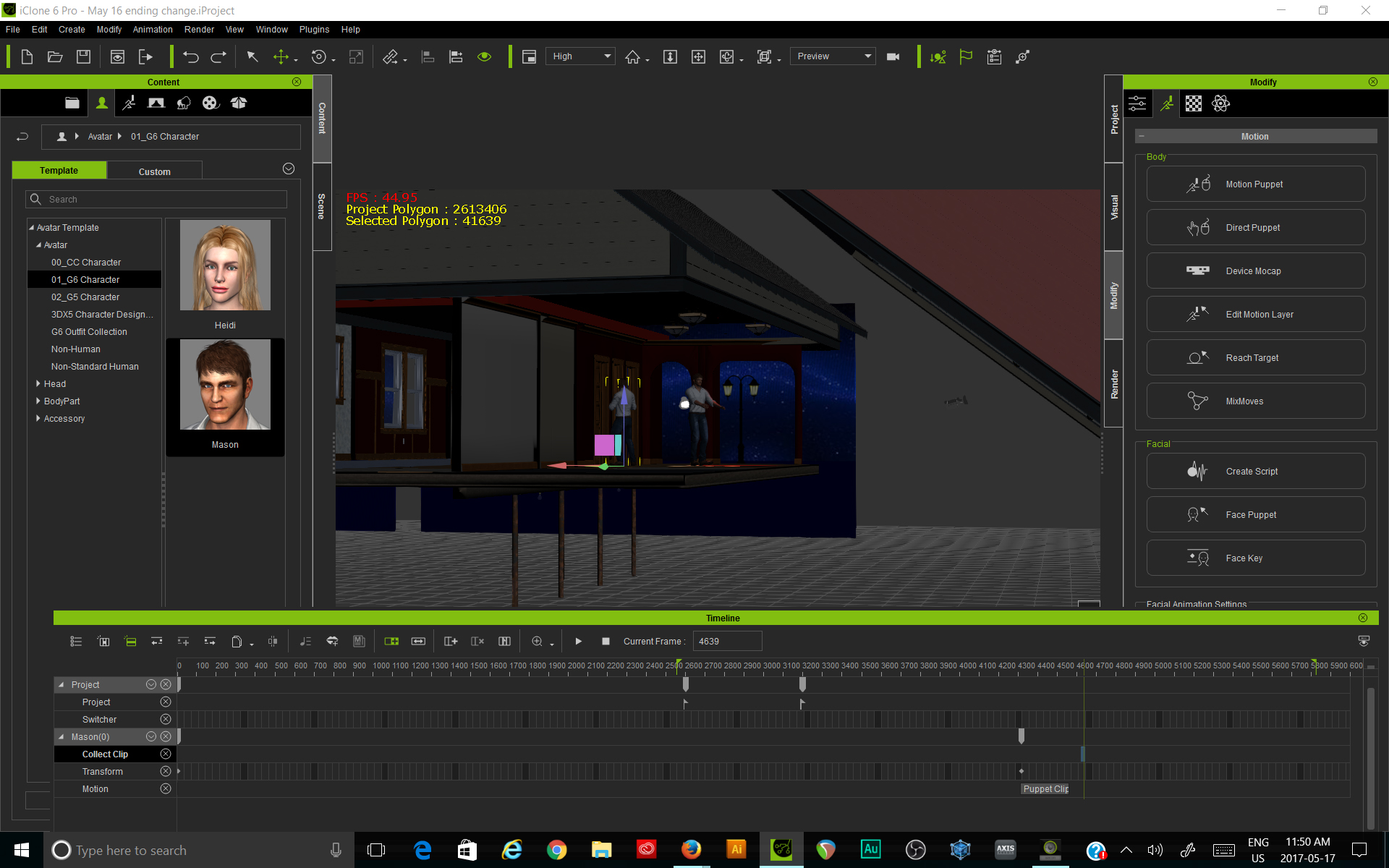Click the Motion Puppet button

(x=1256, y=184)
